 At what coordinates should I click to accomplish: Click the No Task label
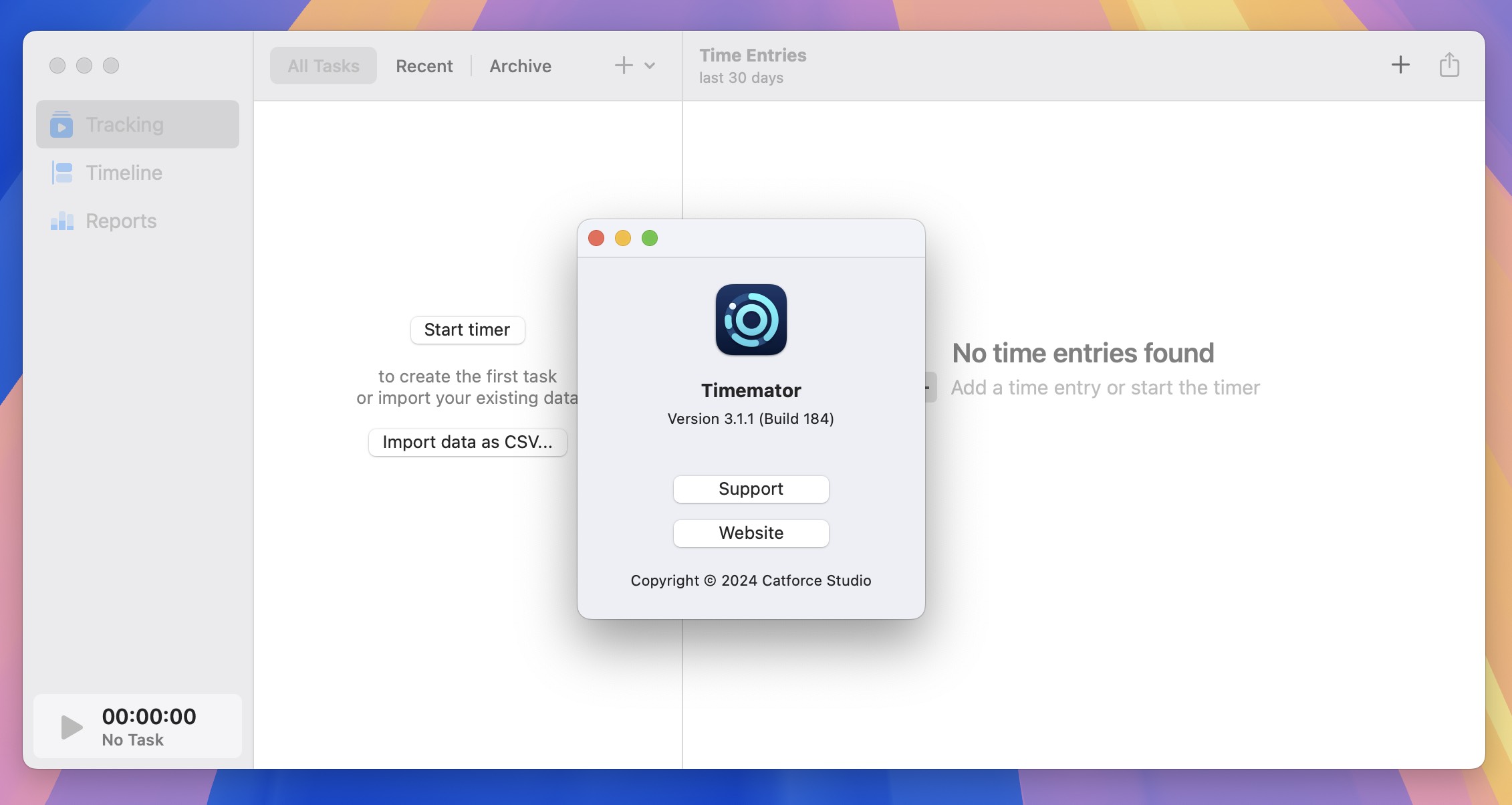132,740
